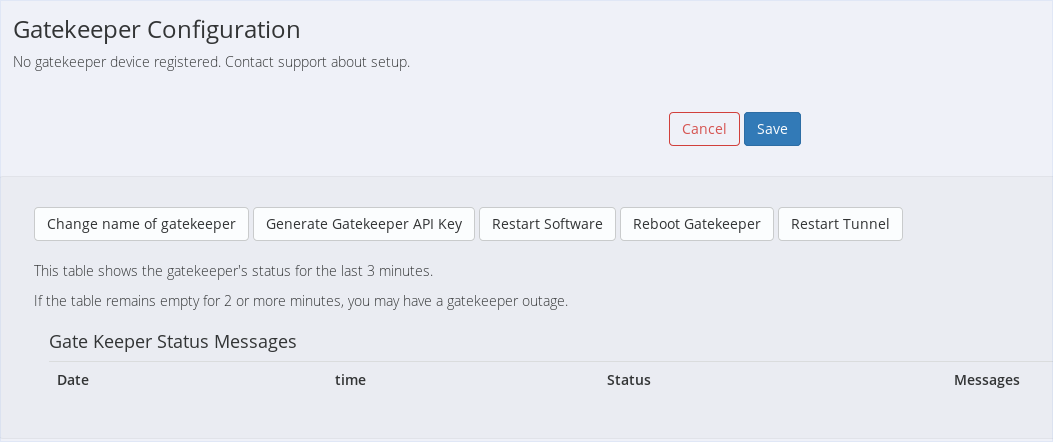Click the 'No gatekeeper device registered' sentence
1053x442 pixels.
pos(117,62)
